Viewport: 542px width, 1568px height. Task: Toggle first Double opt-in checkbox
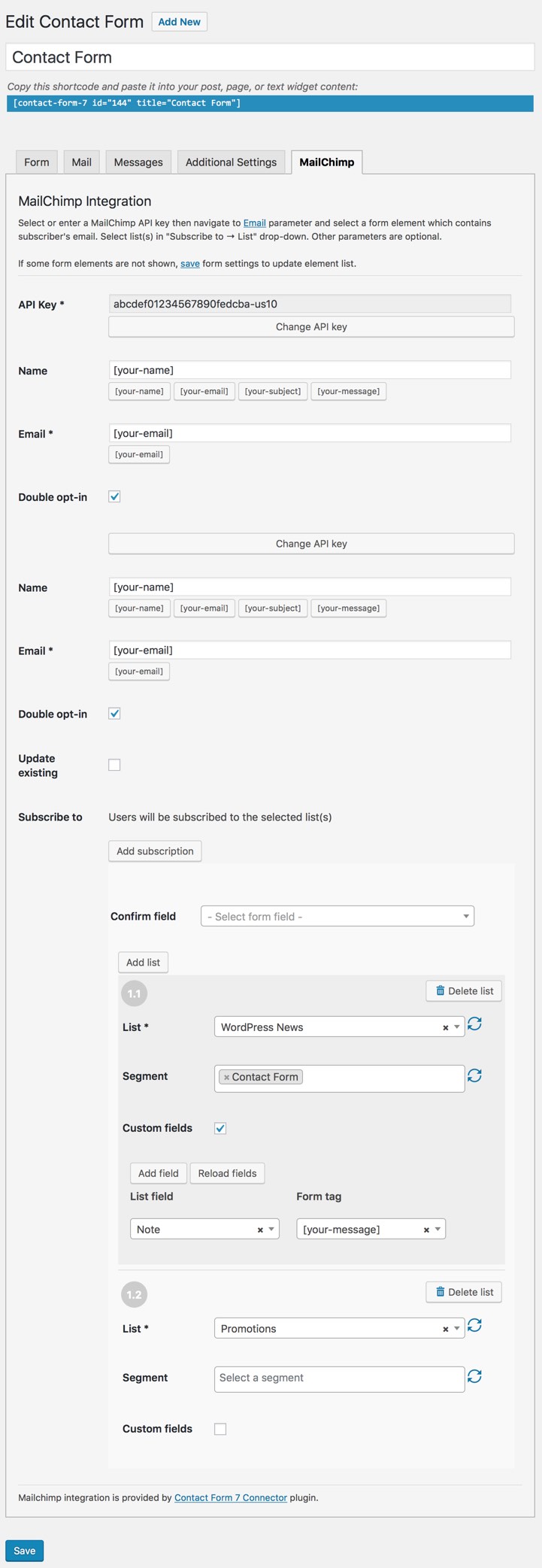coord(114,496)
